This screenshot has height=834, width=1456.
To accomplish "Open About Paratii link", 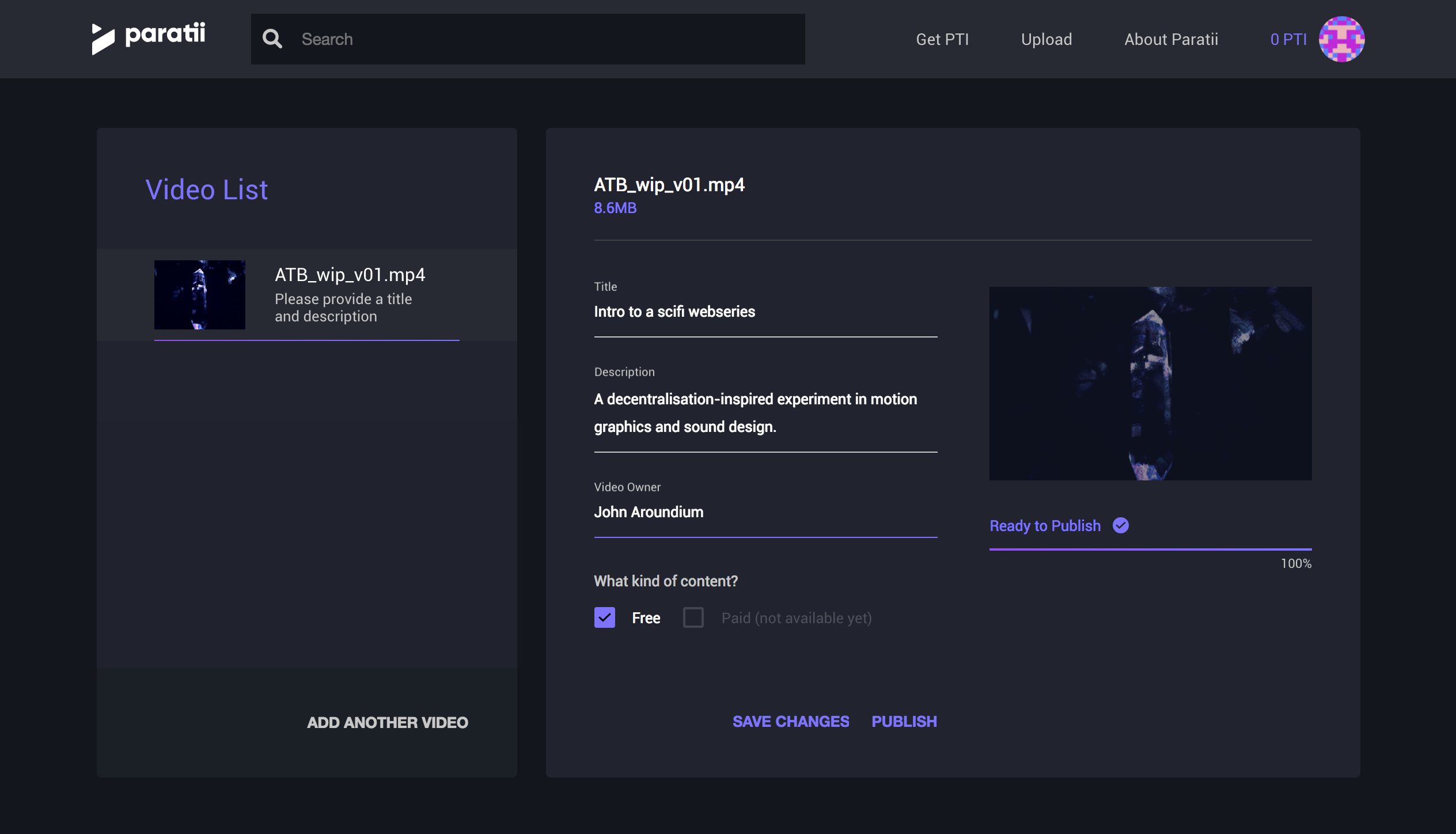I will tap(1171, 39).
